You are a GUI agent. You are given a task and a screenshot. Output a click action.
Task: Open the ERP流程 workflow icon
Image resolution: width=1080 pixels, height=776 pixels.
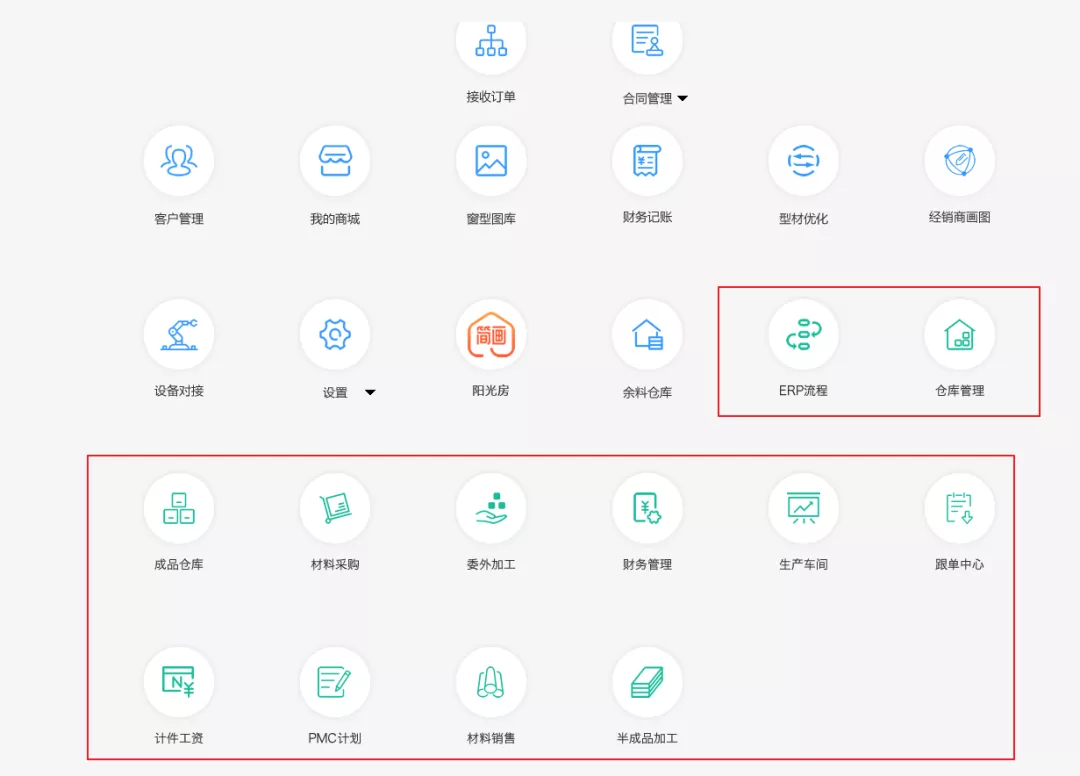(803, 334)
